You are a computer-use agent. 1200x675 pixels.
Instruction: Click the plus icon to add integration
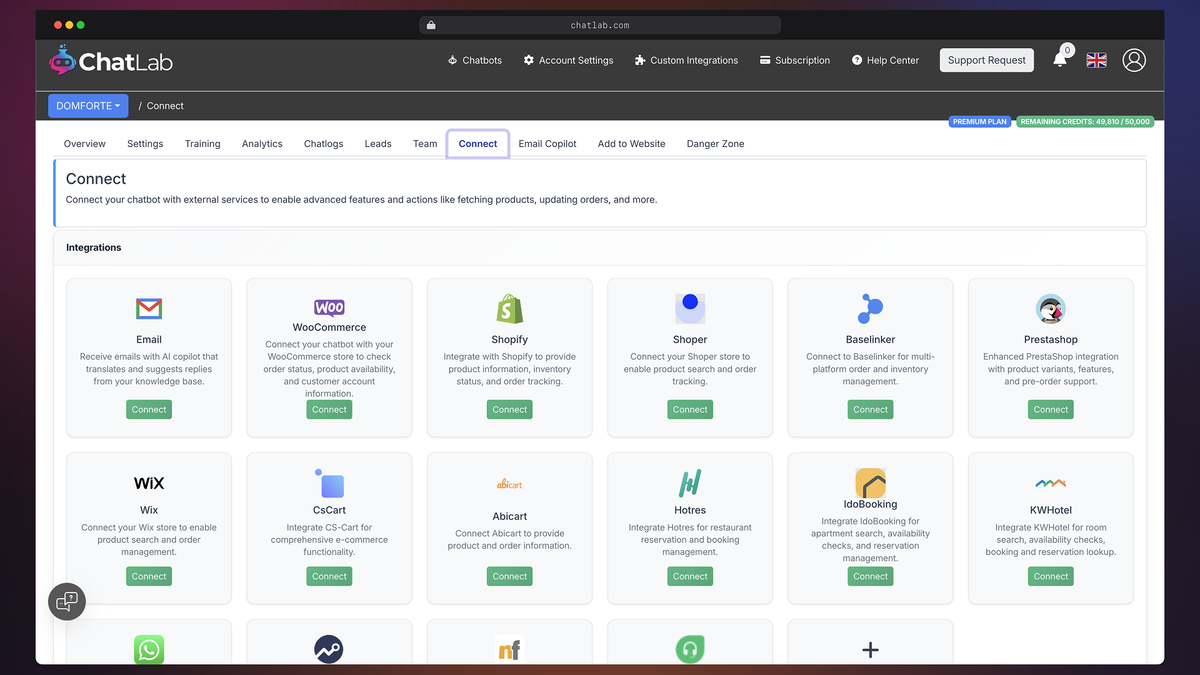point(870,650)
